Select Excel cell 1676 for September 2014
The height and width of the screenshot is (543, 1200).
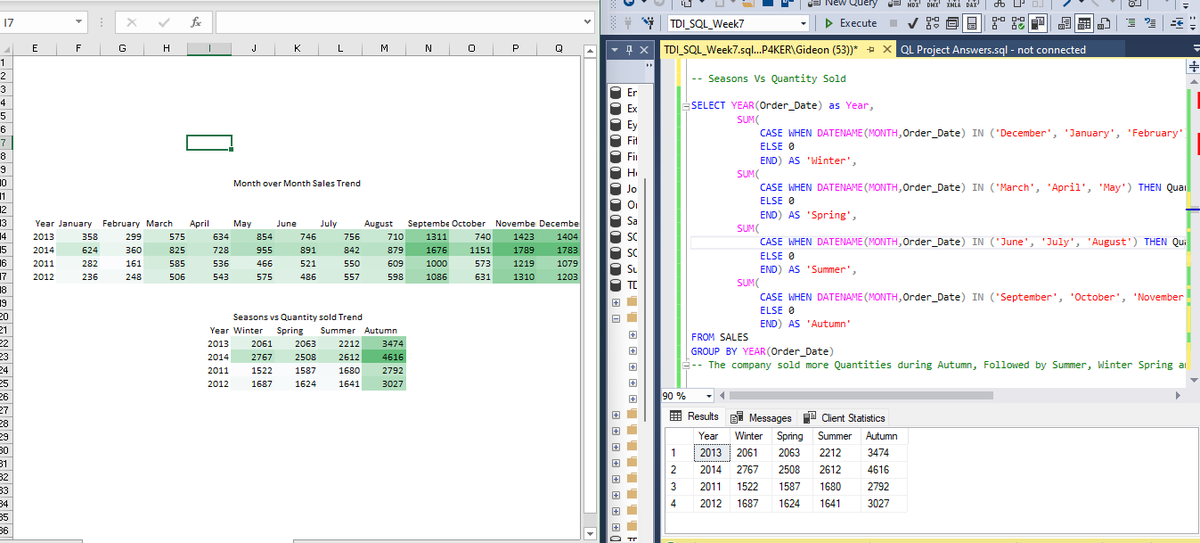pyautogui.click(x=428, y=250)
